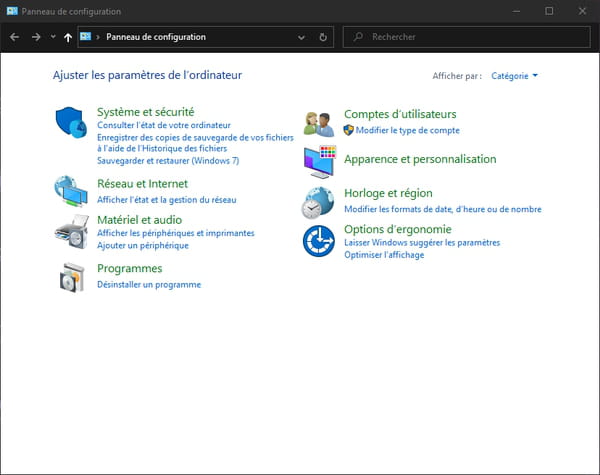Viewport: 600px width, 475px height.
Task: Open Consulter l'état de votre ordinateur
Action: pyautogui.click(x=164, y=125)
